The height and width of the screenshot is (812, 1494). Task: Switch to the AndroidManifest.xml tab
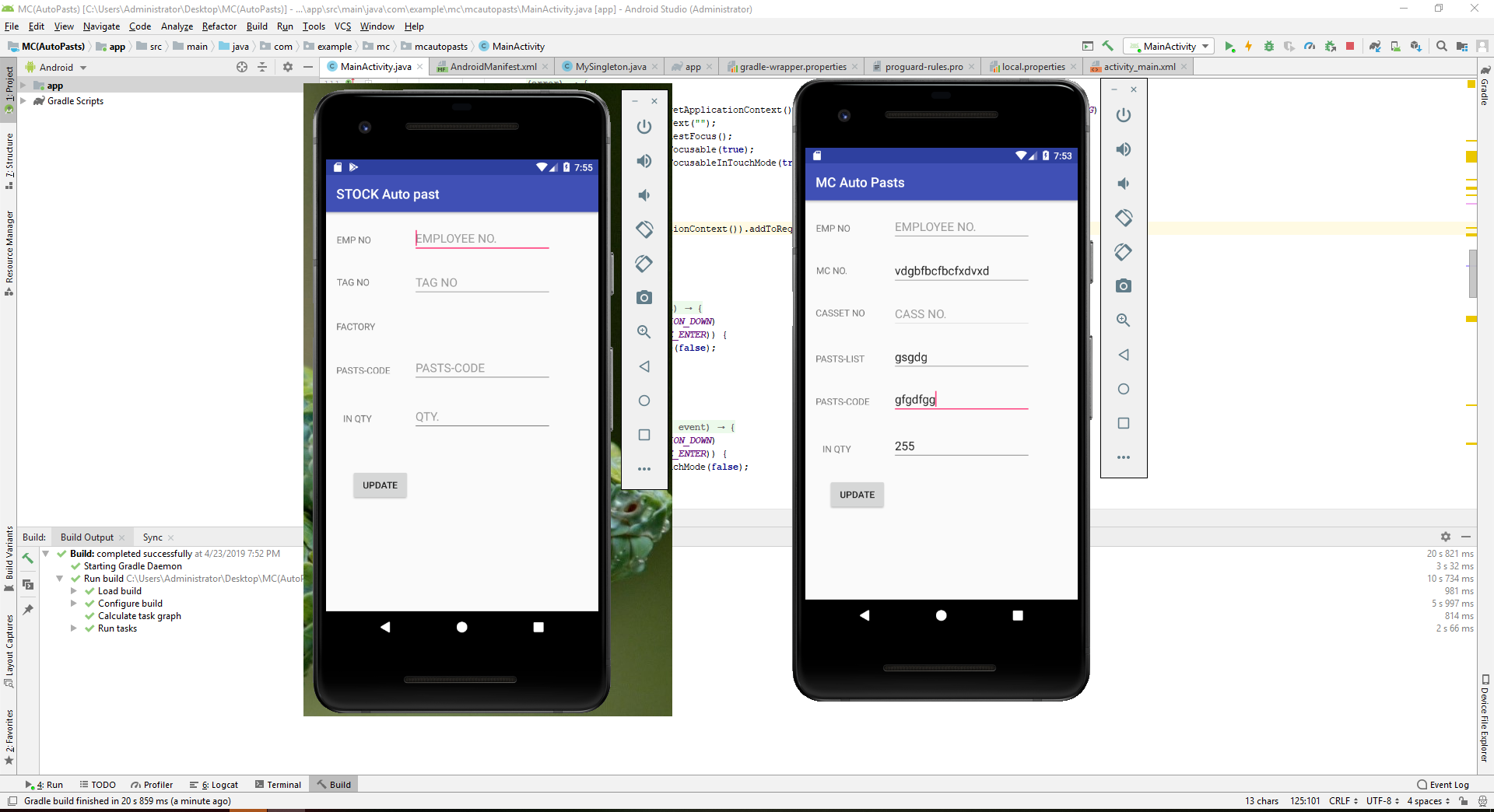(x=493, y=67)
